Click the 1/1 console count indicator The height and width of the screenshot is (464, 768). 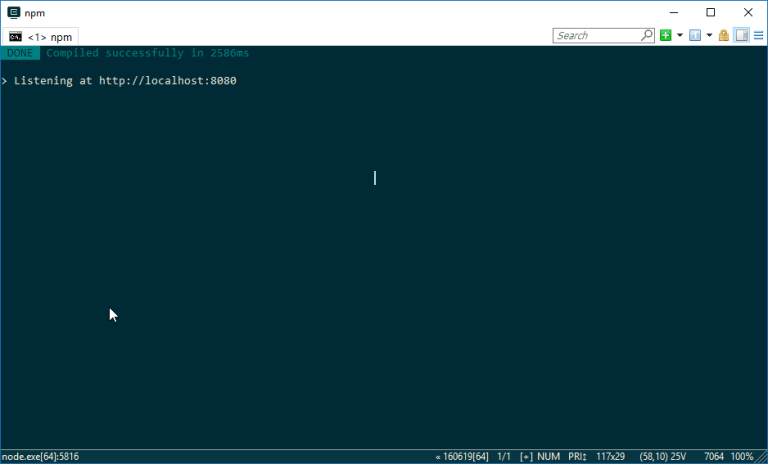tap(504, 456)
